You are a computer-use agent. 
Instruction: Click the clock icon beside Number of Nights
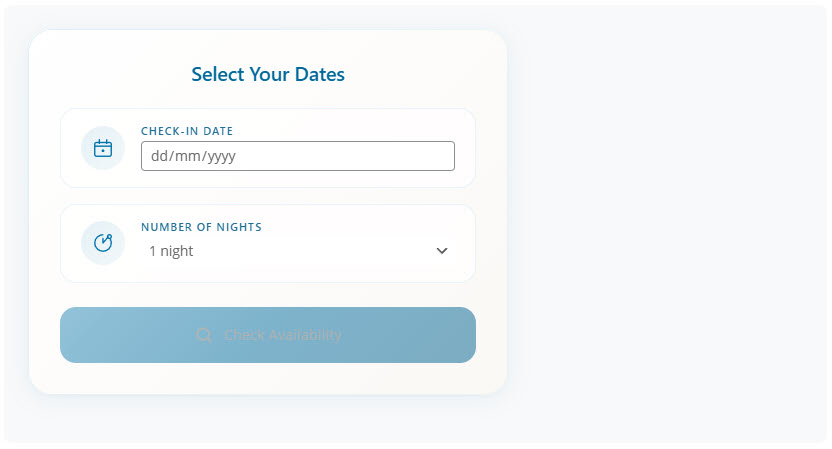(x=103, y=243)
